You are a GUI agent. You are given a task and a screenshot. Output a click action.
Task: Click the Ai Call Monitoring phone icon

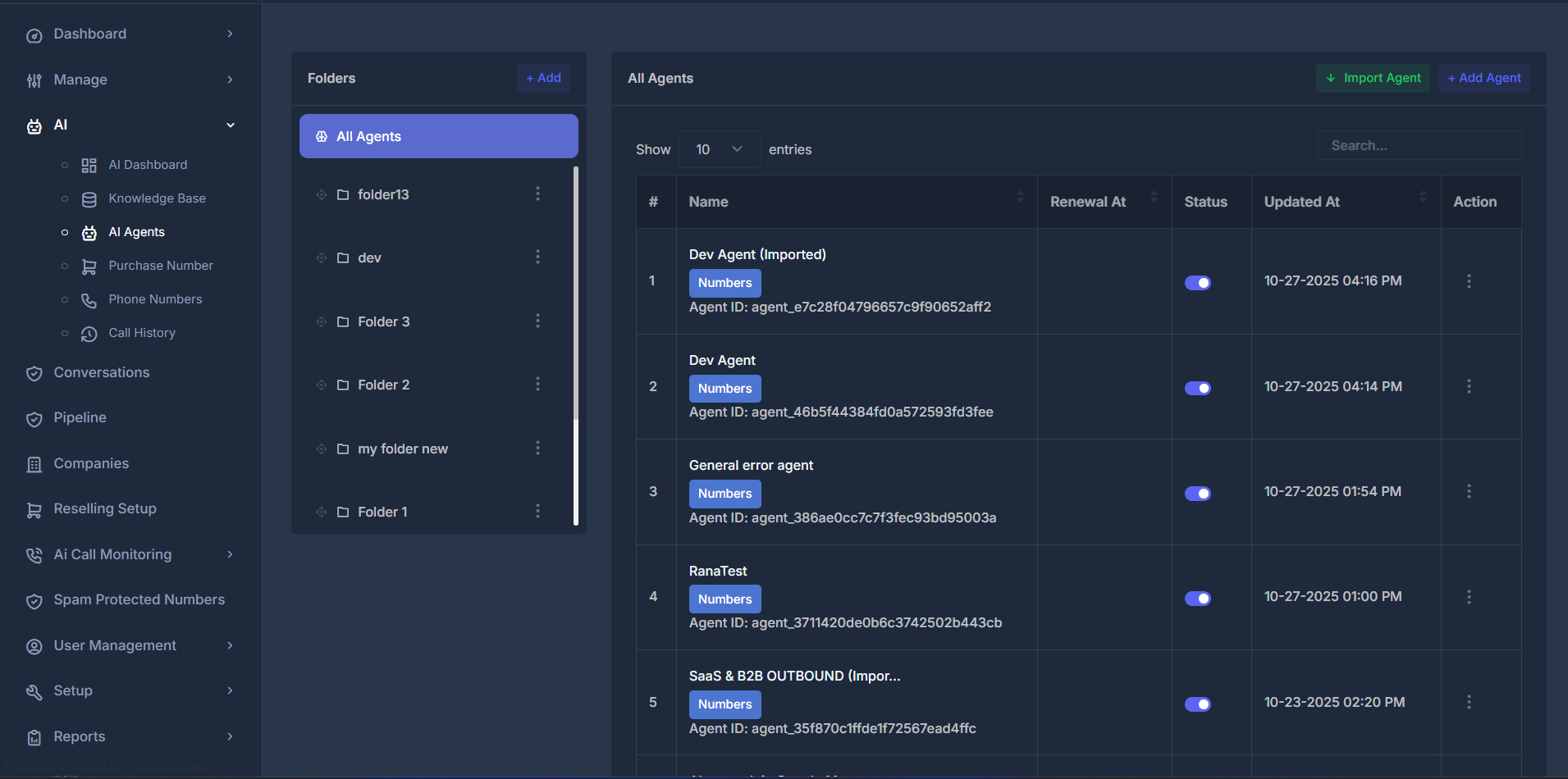(x=34, y=556)
